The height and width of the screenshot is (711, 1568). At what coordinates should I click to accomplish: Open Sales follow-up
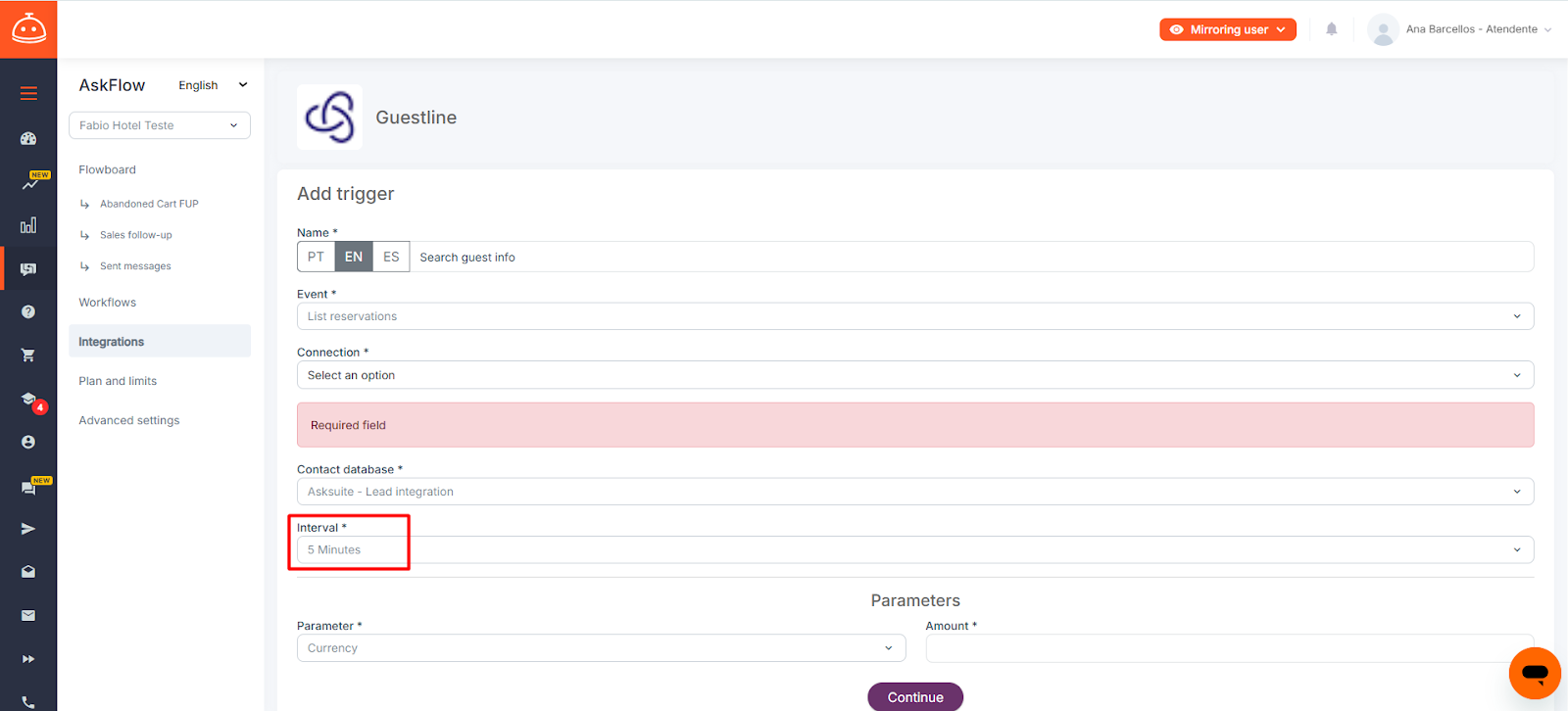(x=136, y=235)
